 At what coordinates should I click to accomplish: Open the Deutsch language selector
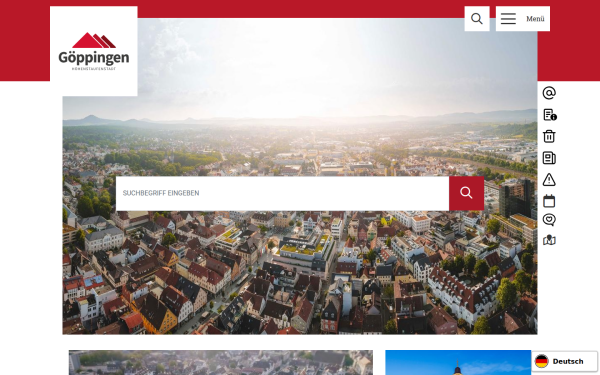click(564, 361)
